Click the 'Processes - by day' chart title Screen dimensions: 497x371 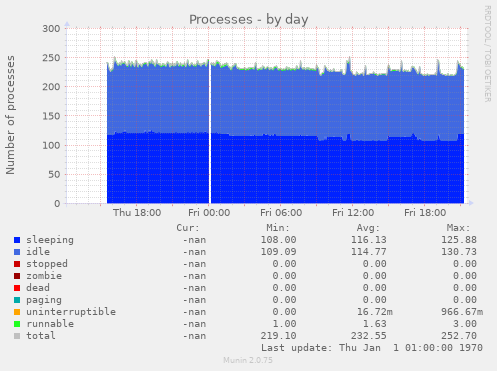coord(249,20)
